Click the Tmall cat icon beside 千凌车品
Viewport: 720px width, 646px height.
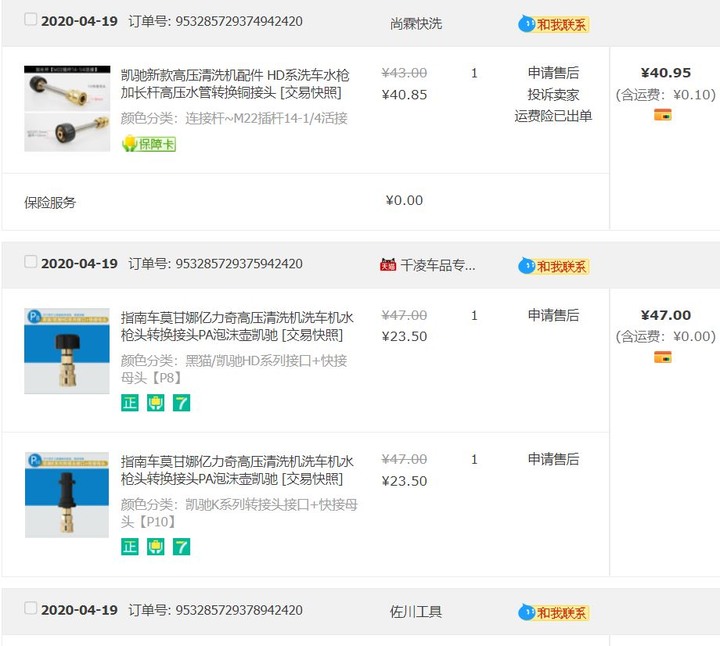pyautogui.click(x=388, y=265)
